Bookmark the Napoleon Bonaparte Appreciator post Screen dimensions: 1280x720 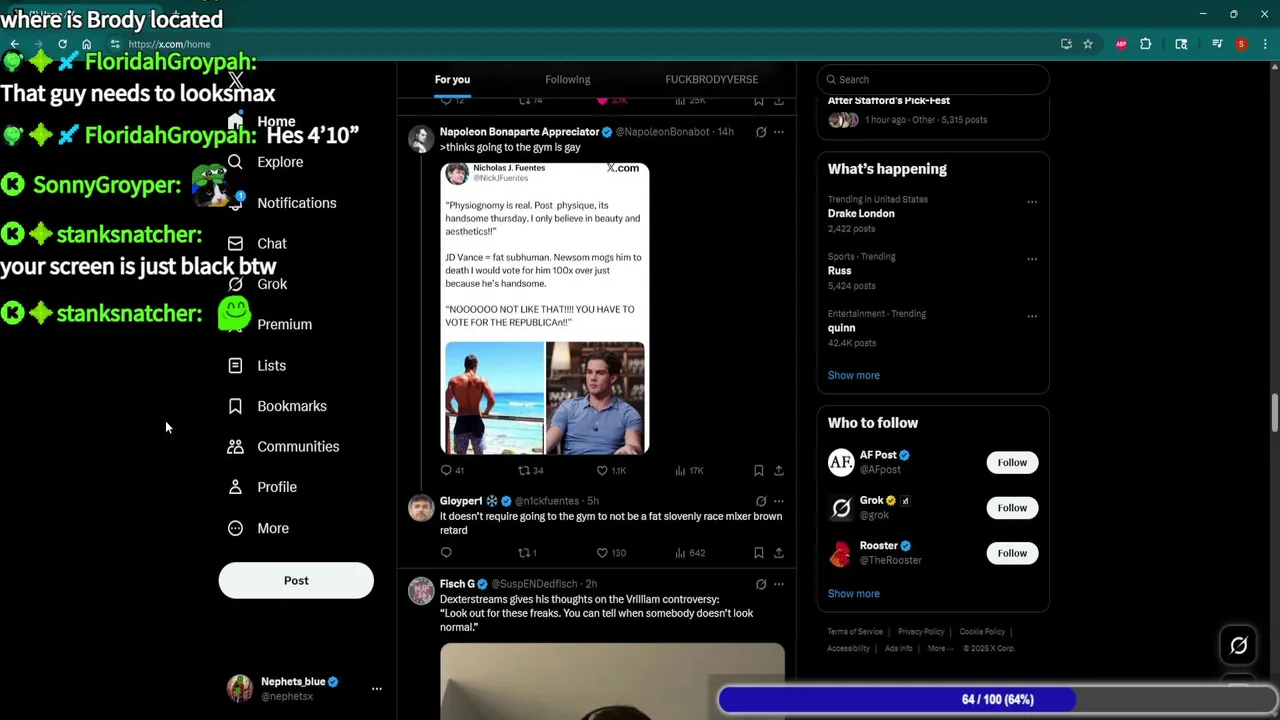click(759, 470)
